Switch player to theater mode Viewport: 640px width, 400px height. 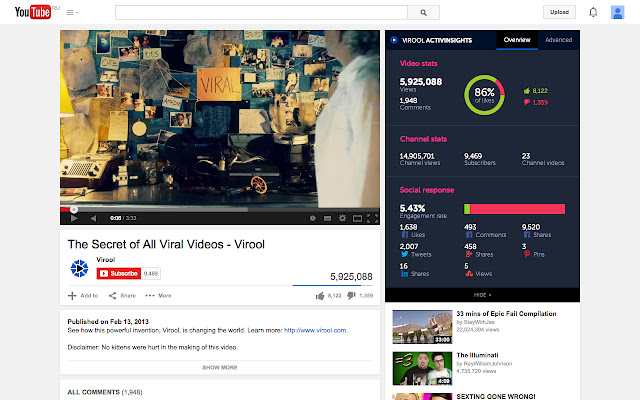(357, 218)
